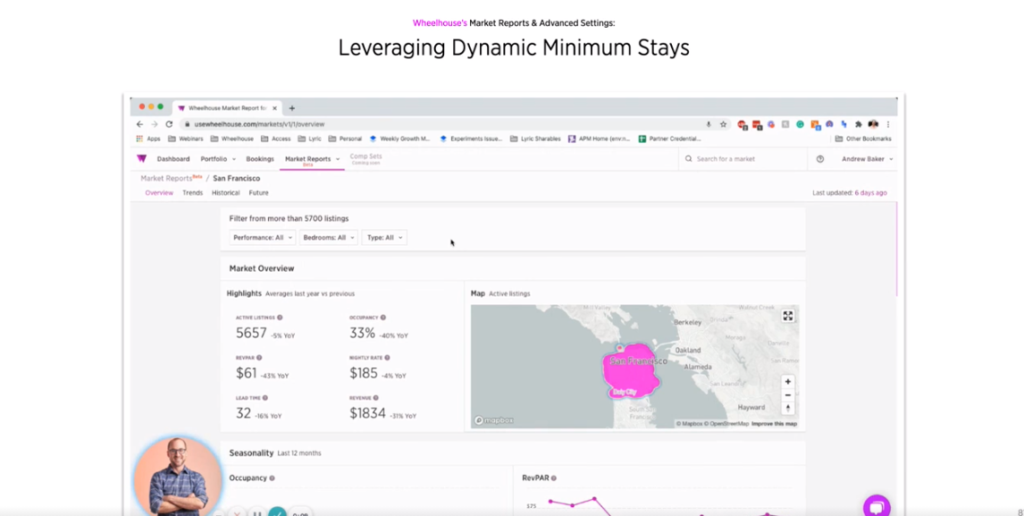
Task: Click the Wheelhouse logo in the navbar
Action: click(x=142, y=159)
